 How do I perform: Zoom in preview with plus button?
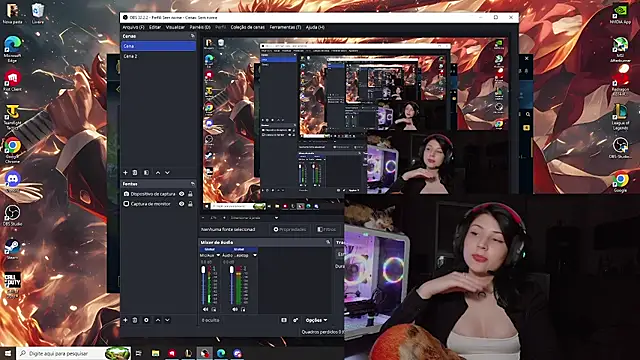[224, 218]
